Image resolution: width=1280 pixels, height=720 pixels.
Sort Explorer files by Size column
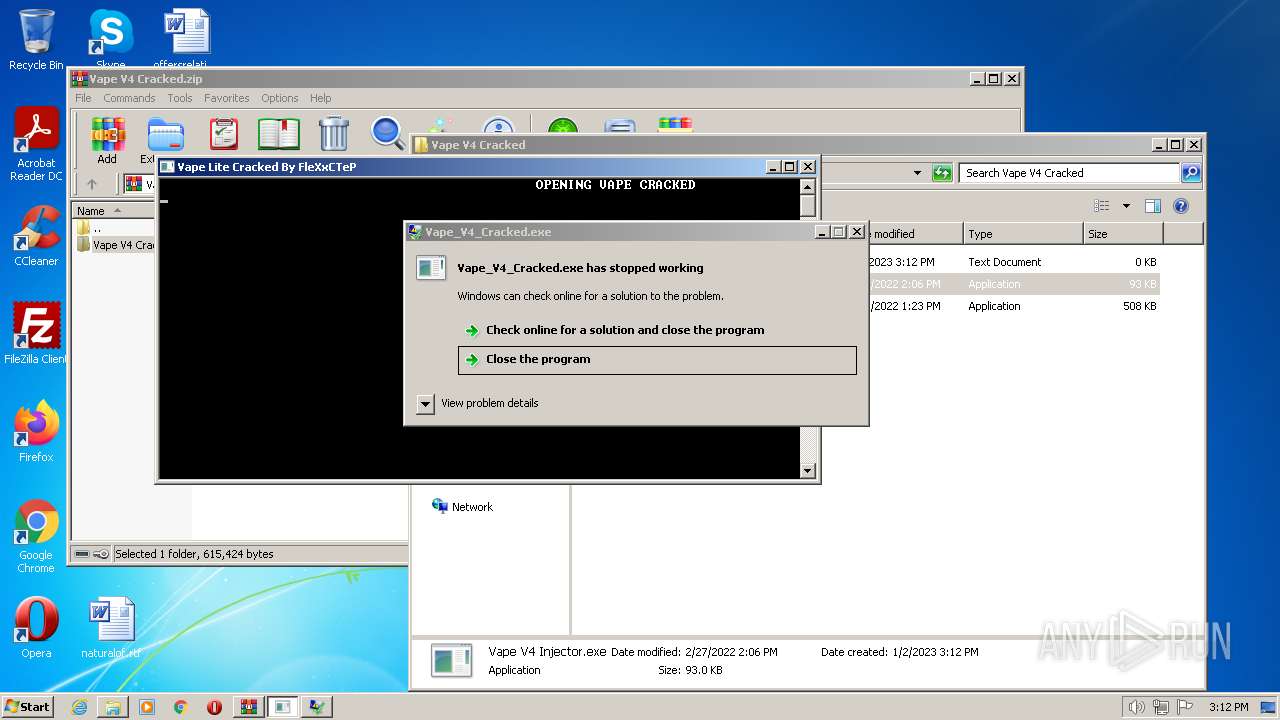[x=1123, y=234]
